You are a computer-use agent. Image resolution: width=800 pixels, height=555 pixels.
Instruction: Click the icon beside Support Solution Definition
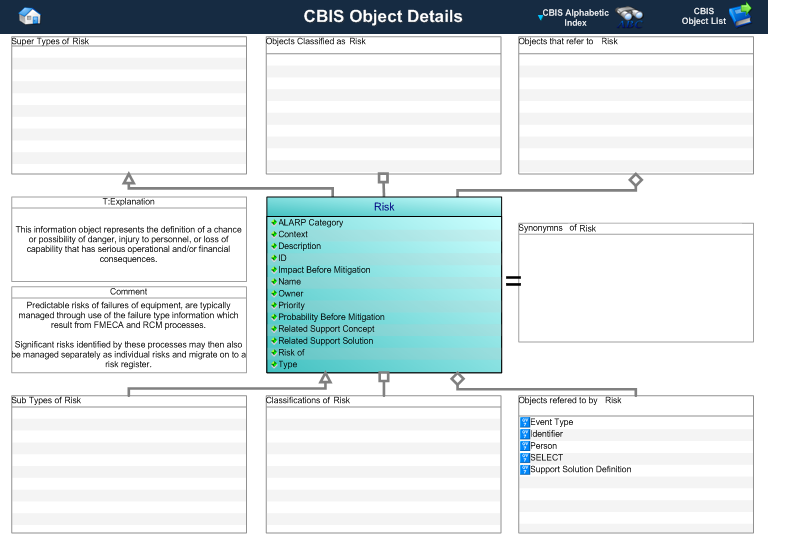(x=524, y=469)
